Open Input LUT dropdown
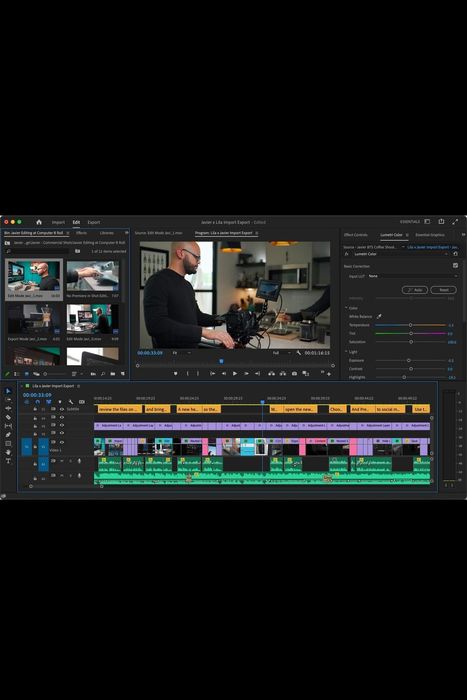This screenshot has height=700, width=467. tap(413, 276)
